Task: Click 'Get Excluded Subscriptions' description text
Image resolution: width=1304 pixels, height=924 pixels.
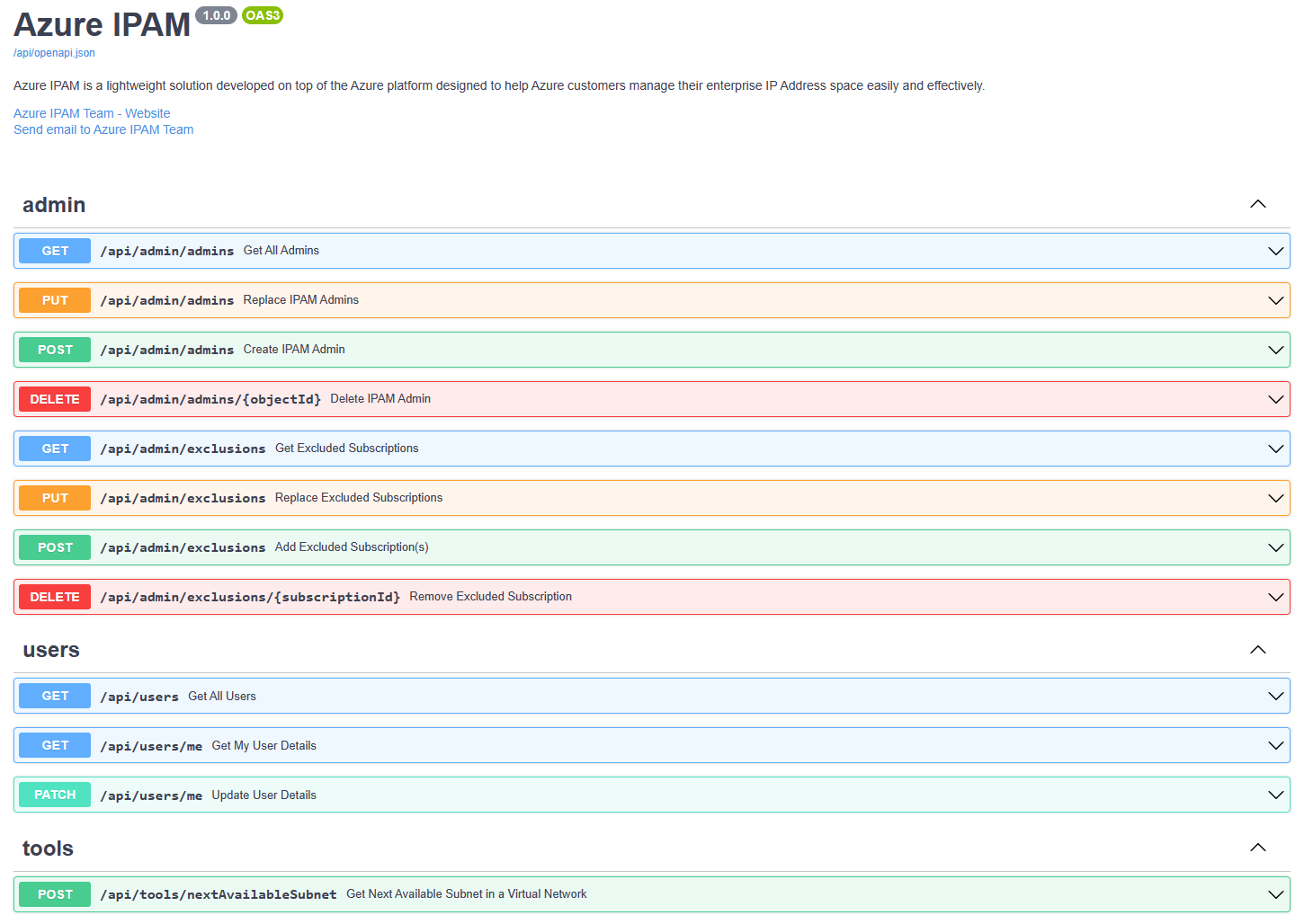Action: [x=347, y=449]
